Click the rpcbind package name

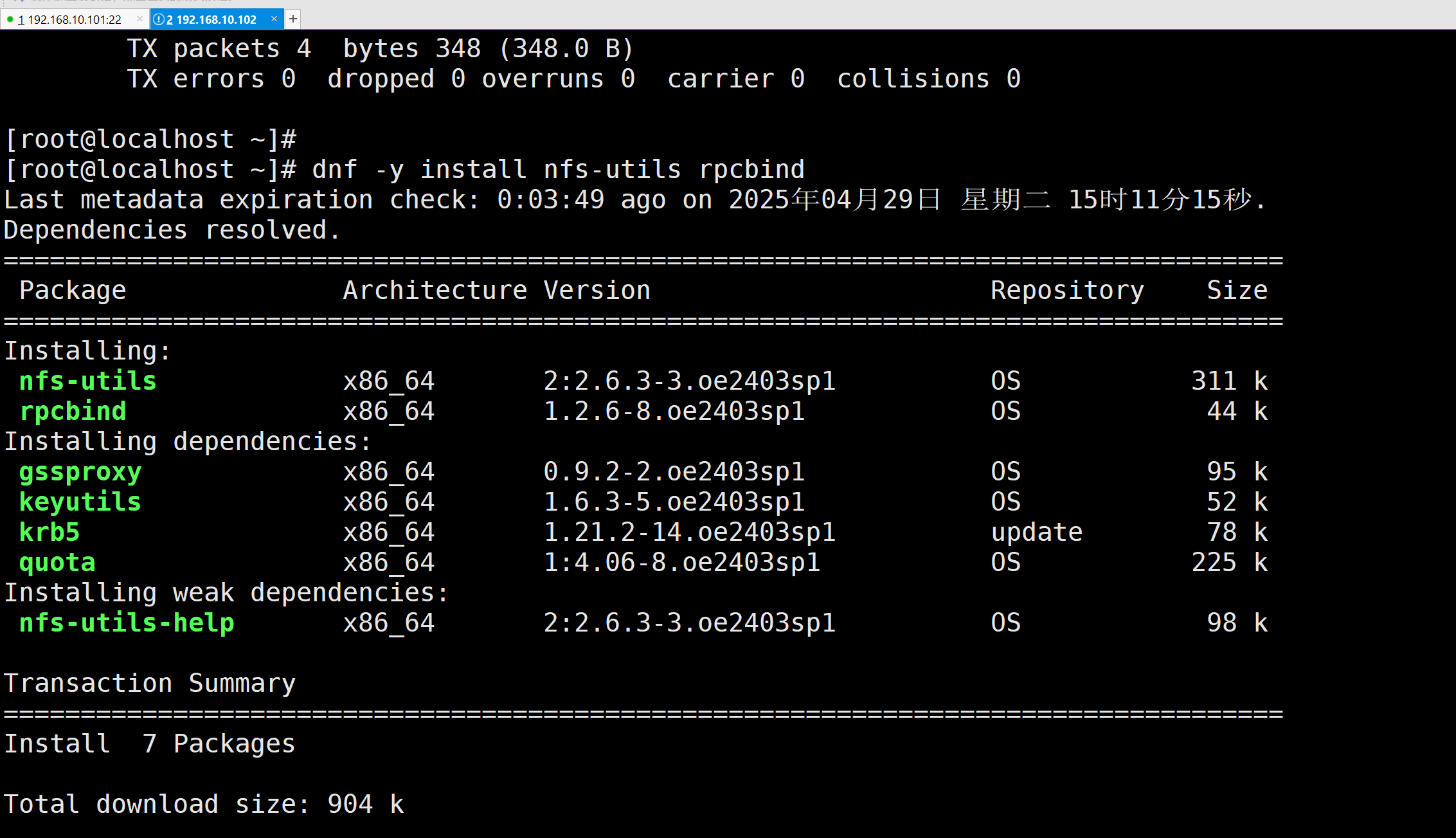click(x=73, y=411)
